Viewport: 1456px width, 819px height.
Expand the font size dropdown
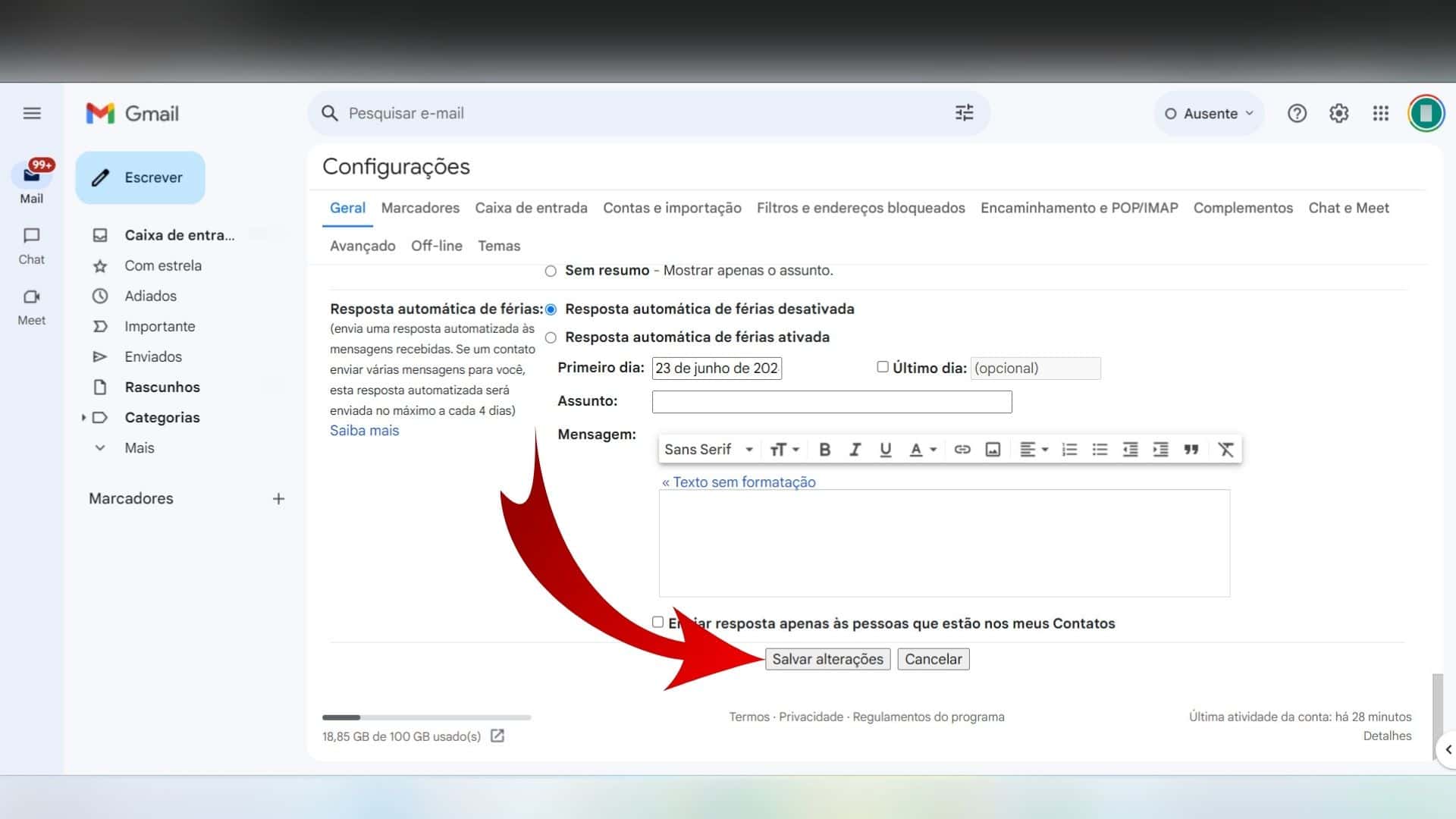click(x=785, y=449)
